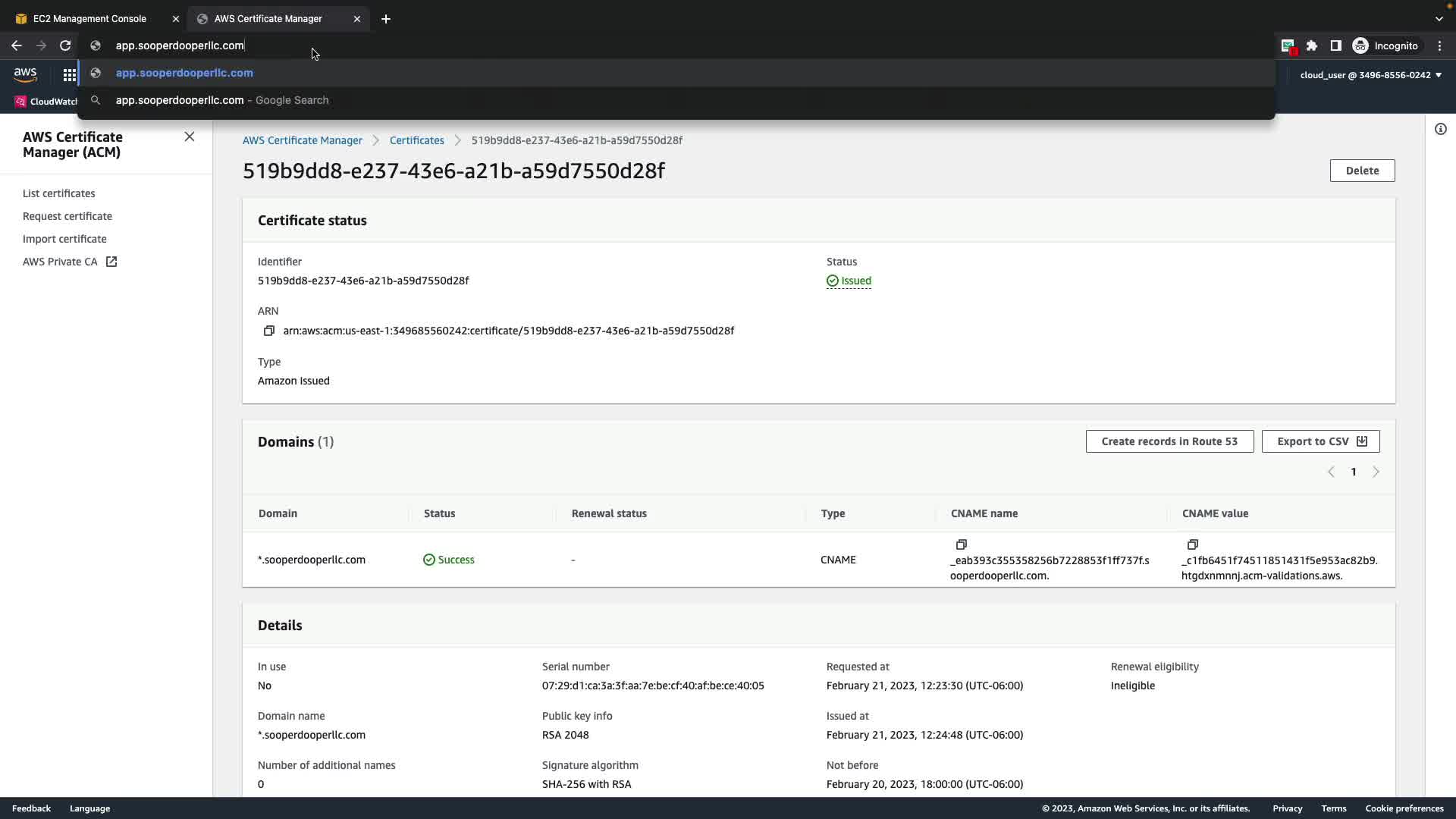
Task: Open Certificates breadcrumb link
Action: (416, 140)
